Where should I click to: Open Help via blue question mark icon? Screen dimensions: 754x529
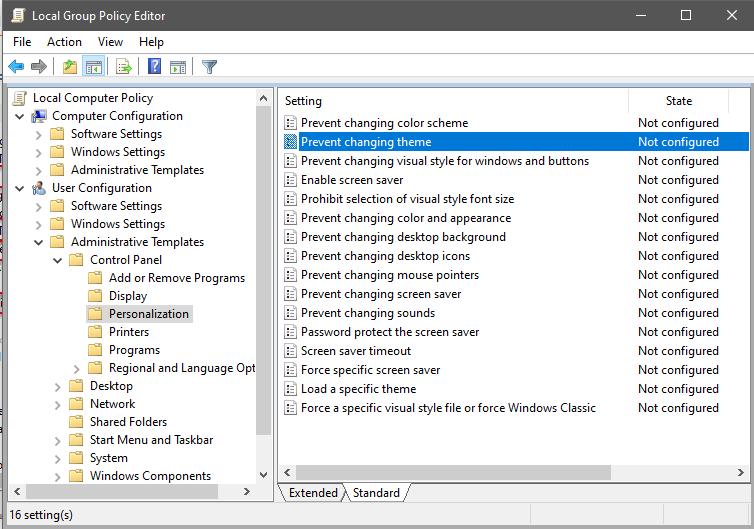click(x=155, y=67)
